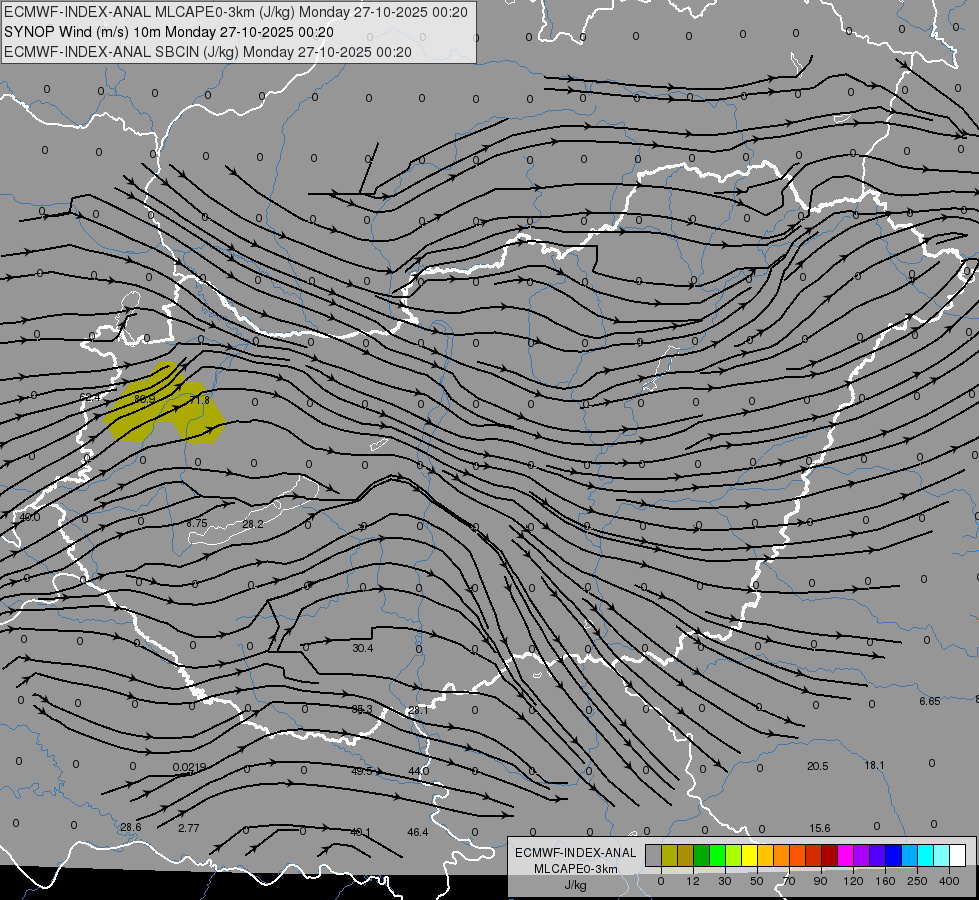Select the 15.6 map value
979x900 pixels.
[820, 828]
